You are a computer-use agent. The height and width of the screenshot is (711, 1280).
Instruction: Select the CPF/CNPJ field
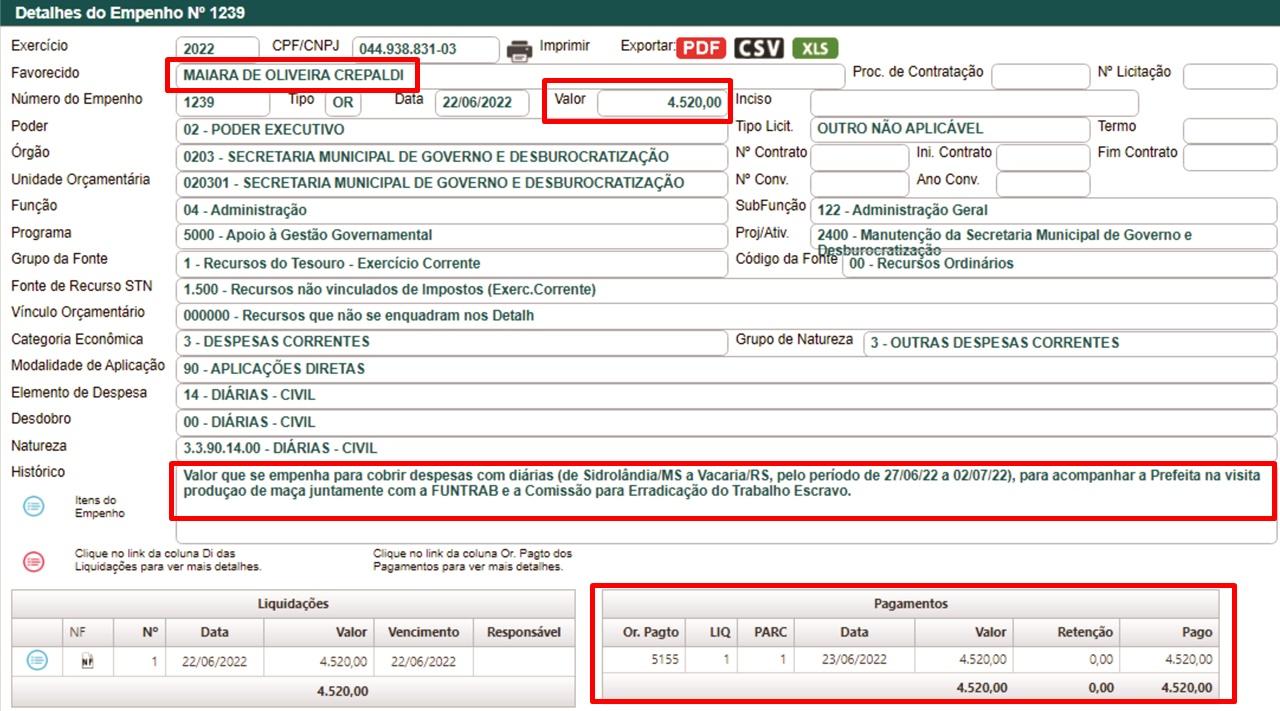[x=425, y=49]
